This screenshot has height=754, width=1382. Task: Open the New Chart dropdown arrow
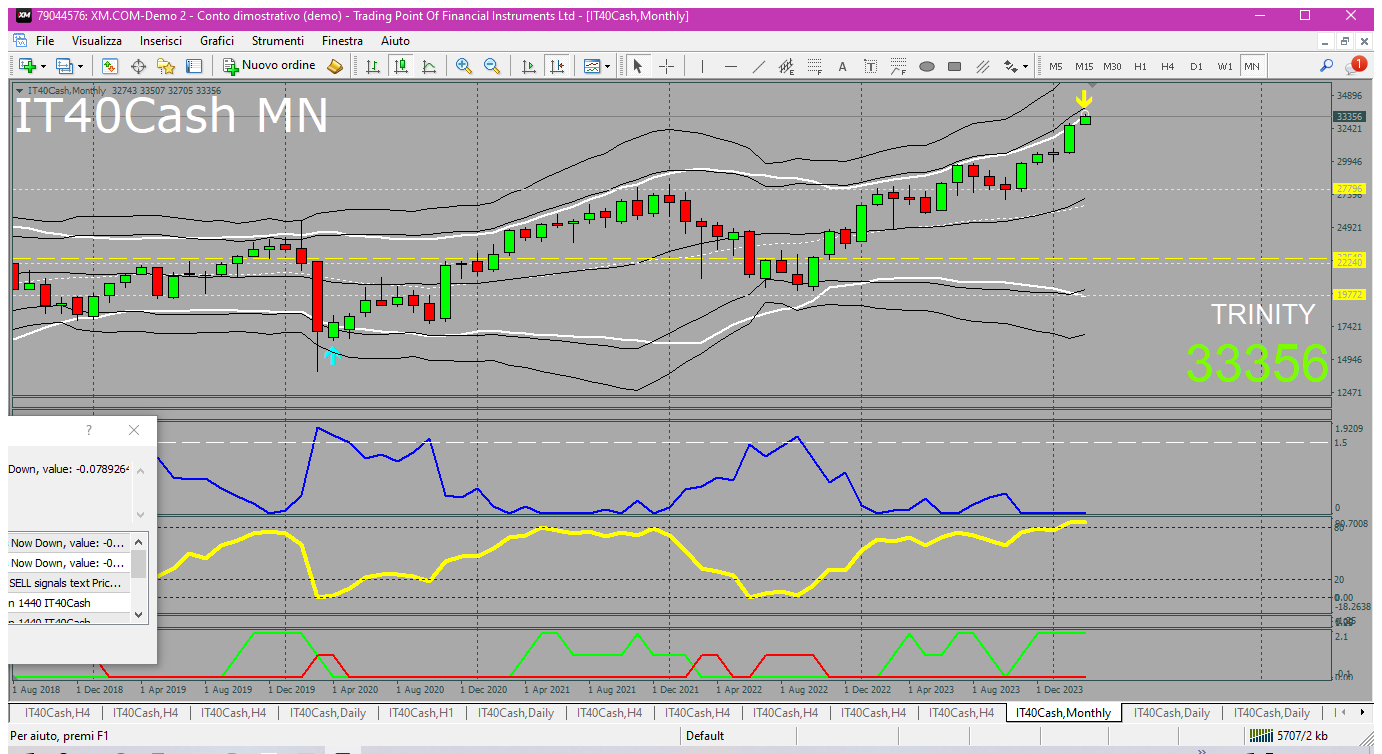click(x=43, y=66)
